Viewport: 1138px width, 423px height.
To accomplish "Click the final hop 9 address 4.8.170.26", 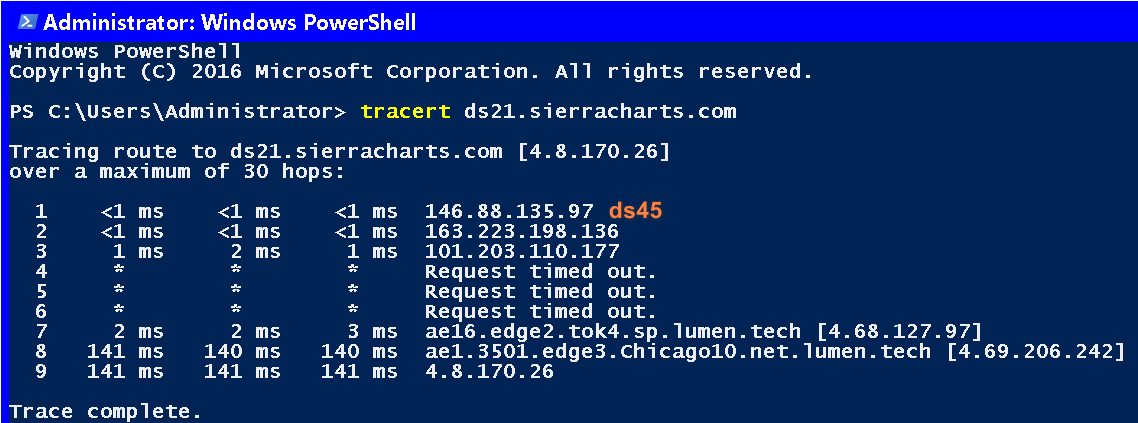I will 489,372.
